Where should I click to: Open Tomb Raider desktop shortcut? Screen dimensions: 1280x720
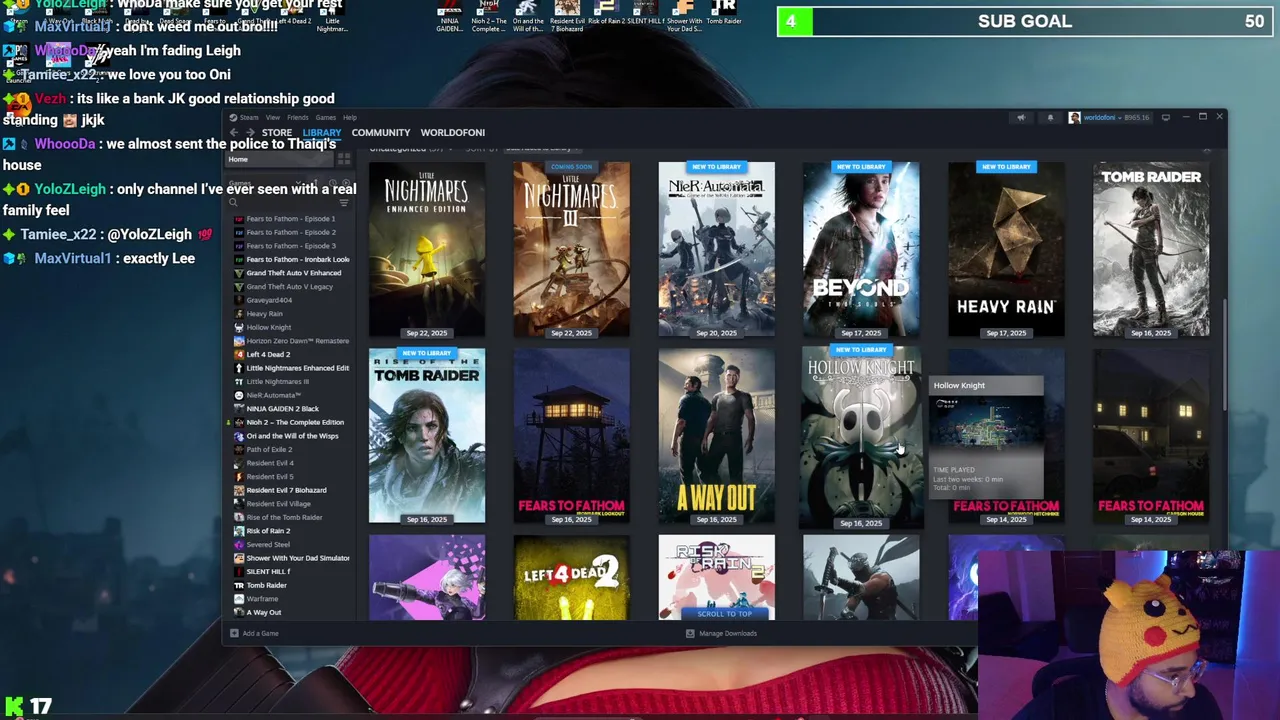(x=724, y=16)
